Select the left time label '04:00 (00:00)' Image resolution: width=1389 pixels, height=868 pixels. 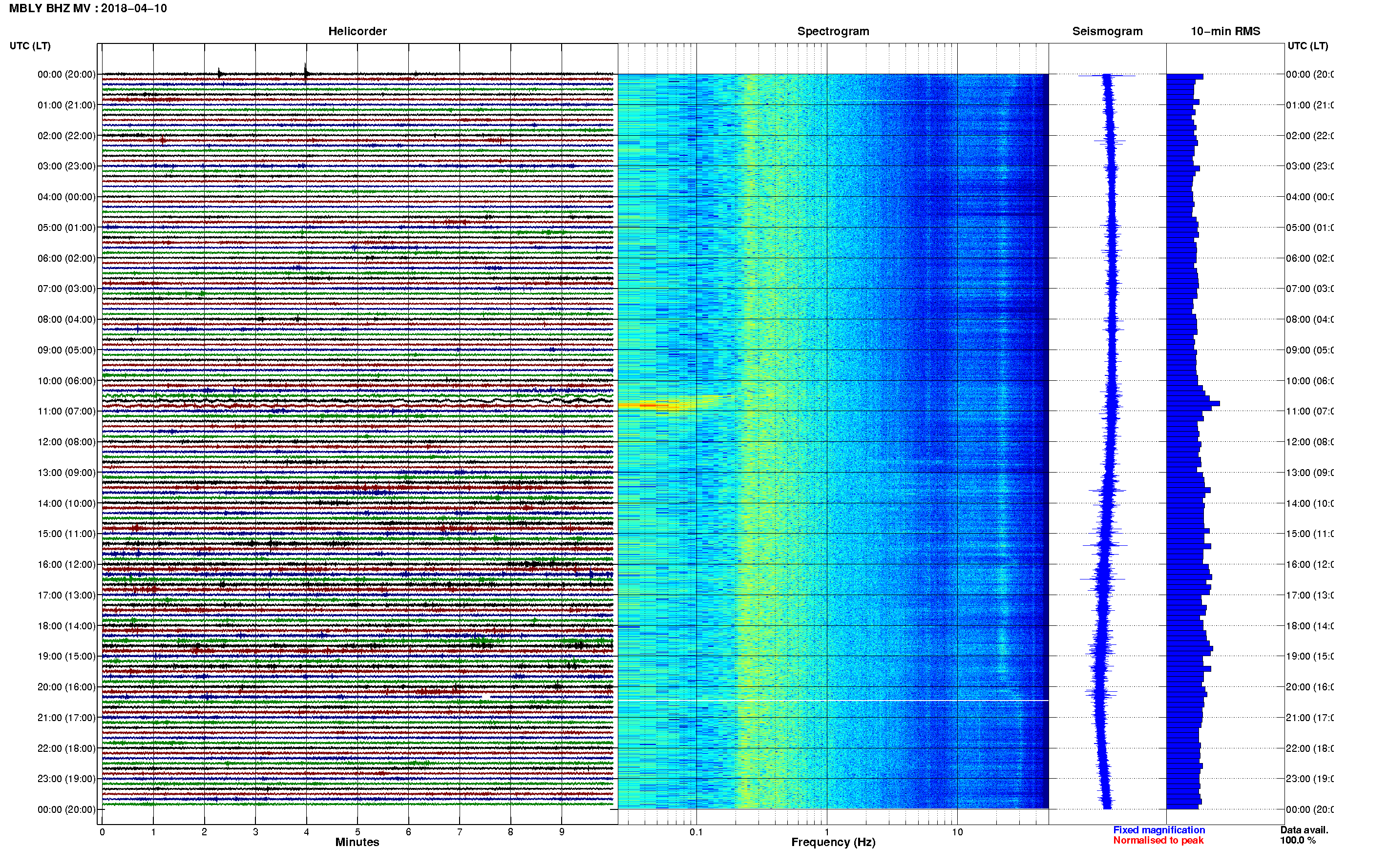pos(66,197)
